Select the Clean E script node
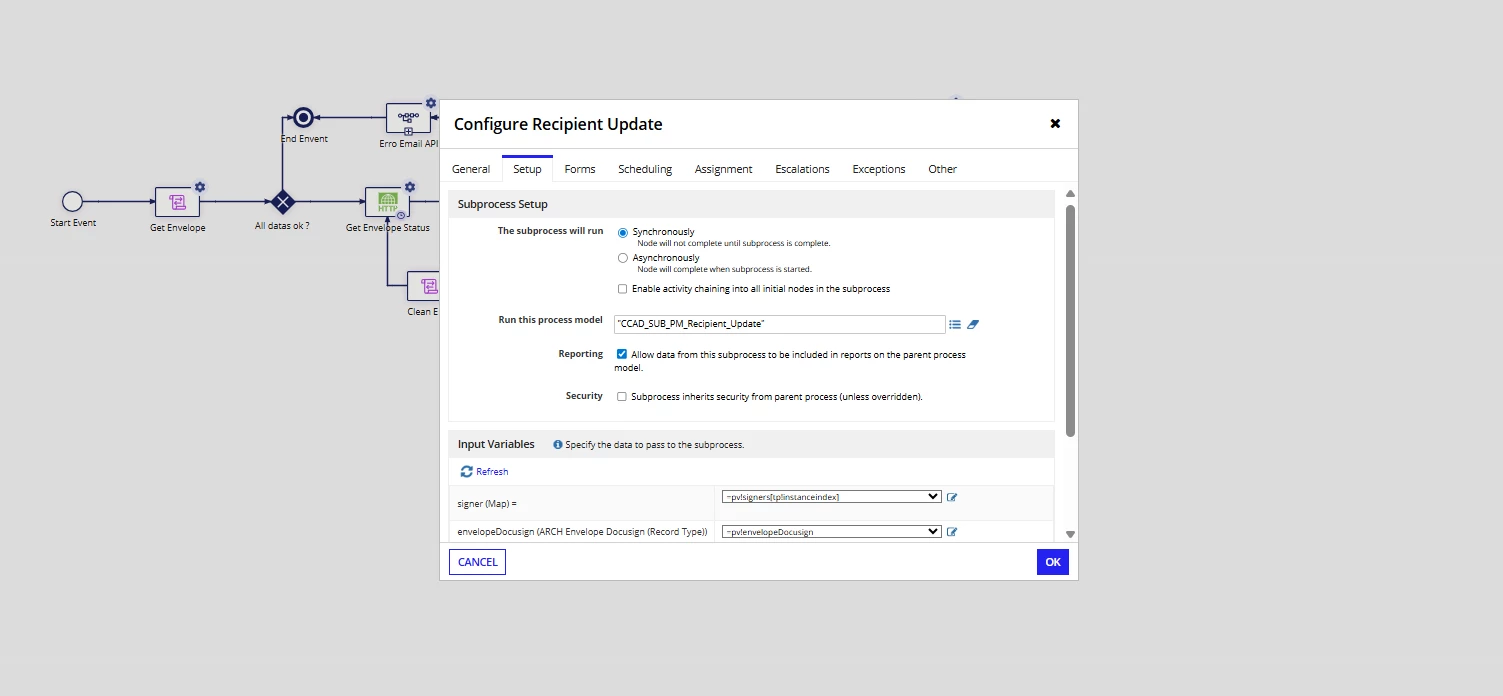Viewport: 1503px width, 696px height. coord(423,286)
